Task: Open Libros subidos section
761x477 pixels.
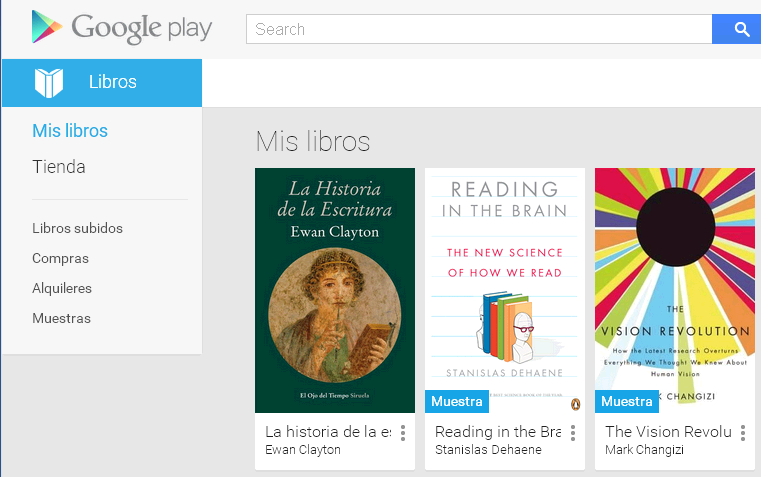Action: click(77, 228)
